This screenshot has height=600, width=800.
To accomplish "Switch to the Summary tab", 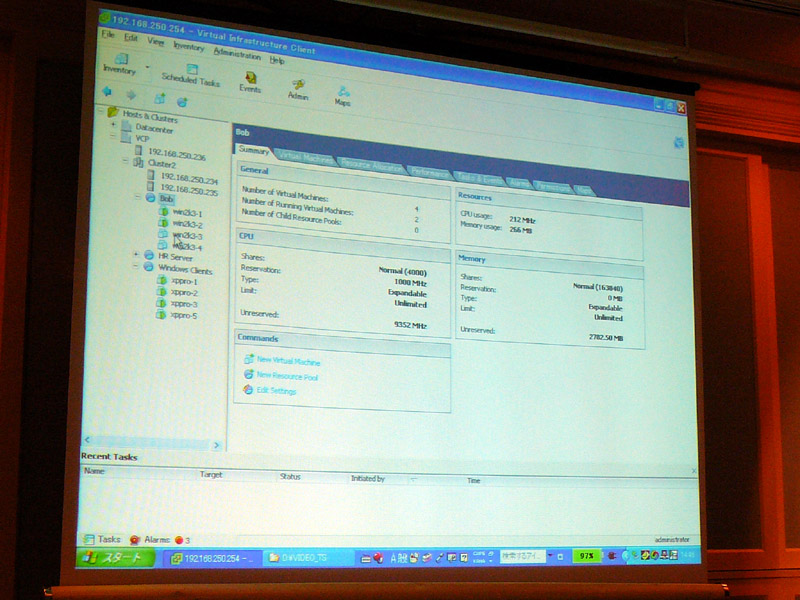I will 254,150.
